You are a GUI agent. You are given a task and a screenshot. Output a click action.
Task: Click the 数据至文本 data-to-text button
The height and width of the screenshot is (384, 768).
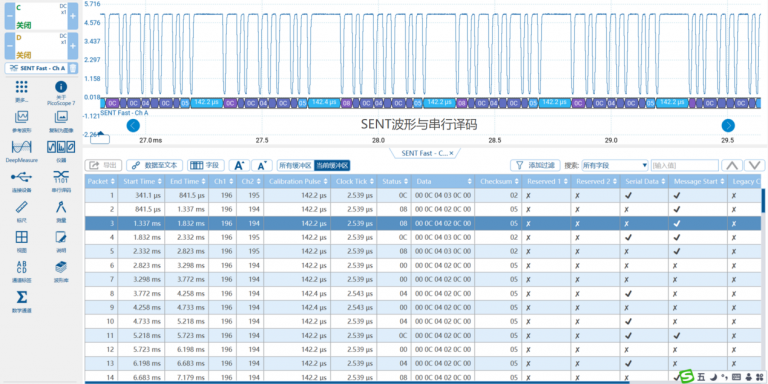coord(155,166)
